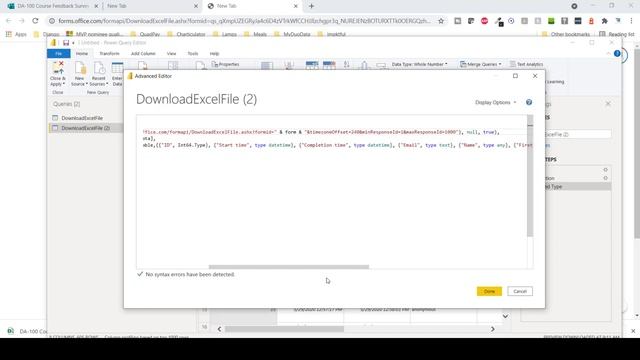Click the Properties ribbon button

click(x=225, y=64)
